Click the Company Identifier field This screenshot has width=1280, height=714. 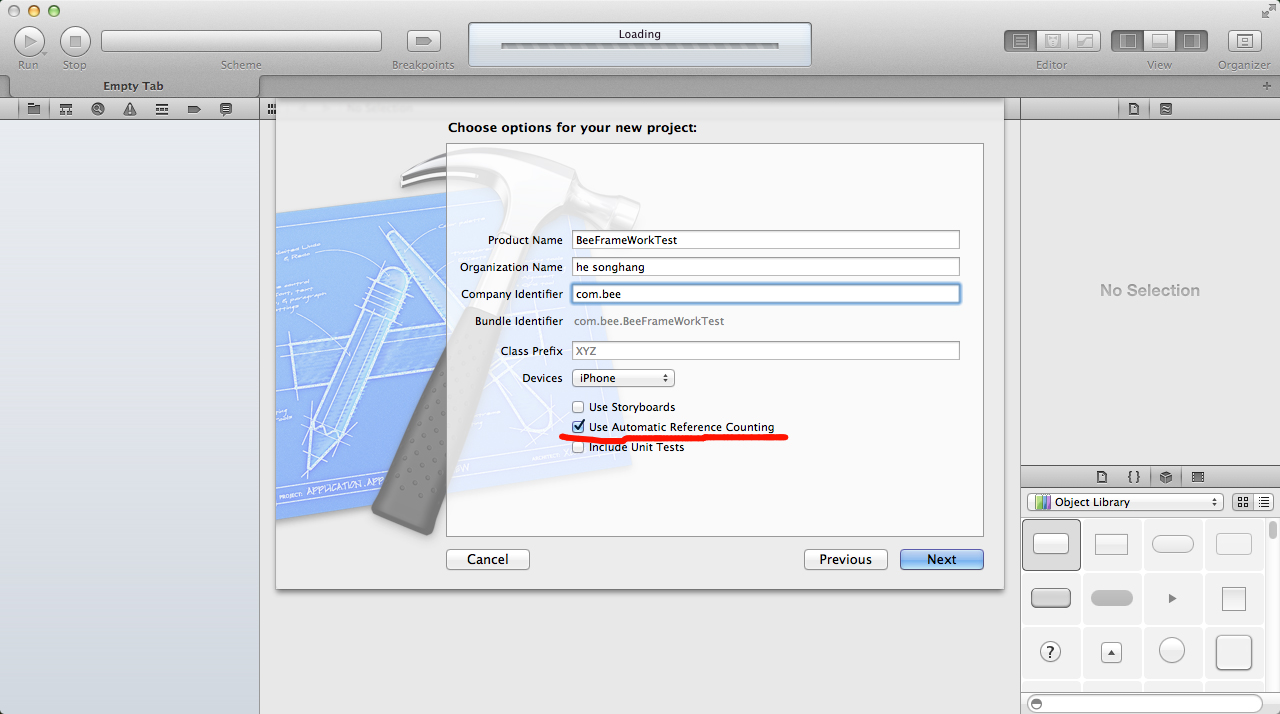pos(765,294)
